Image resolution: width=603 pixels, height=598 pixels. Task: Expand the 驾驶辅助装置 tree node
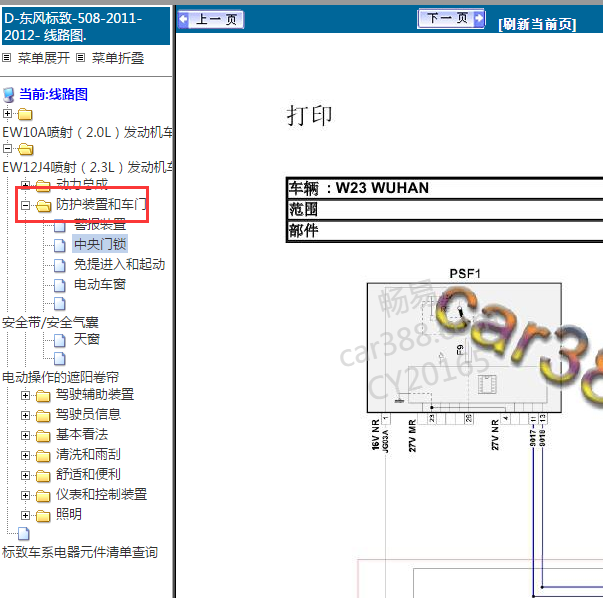click(25, 395)
